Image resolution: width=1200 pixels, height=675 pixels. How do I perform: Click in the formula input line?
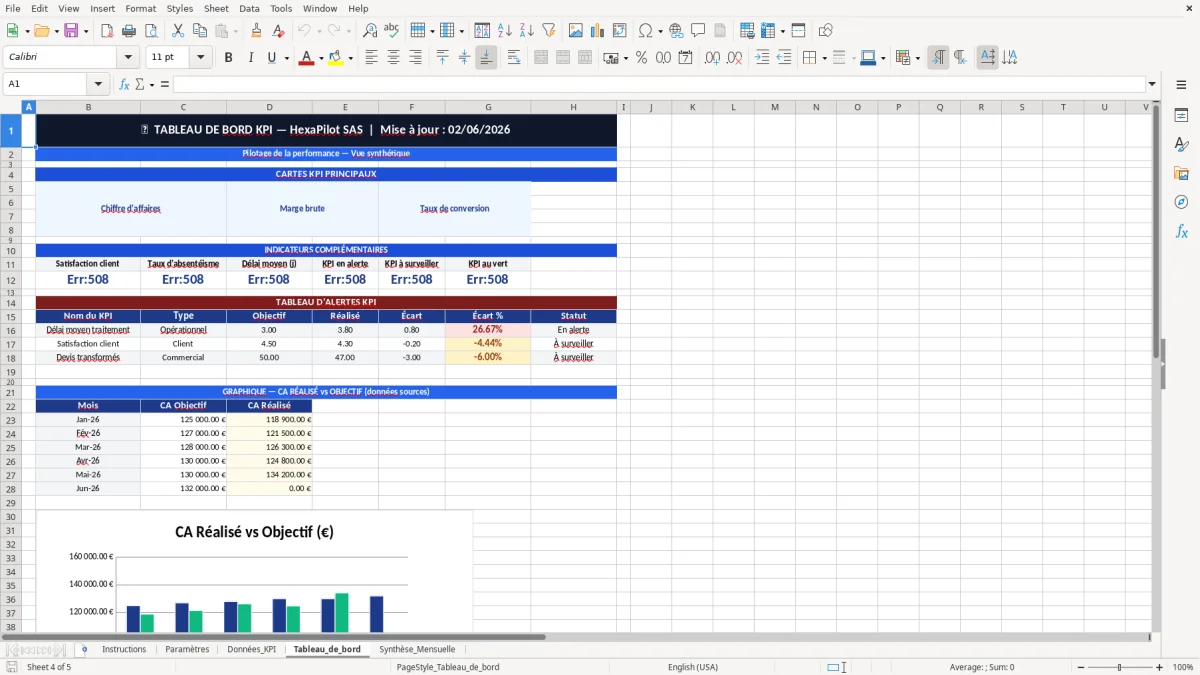click(x=658, y=84)
